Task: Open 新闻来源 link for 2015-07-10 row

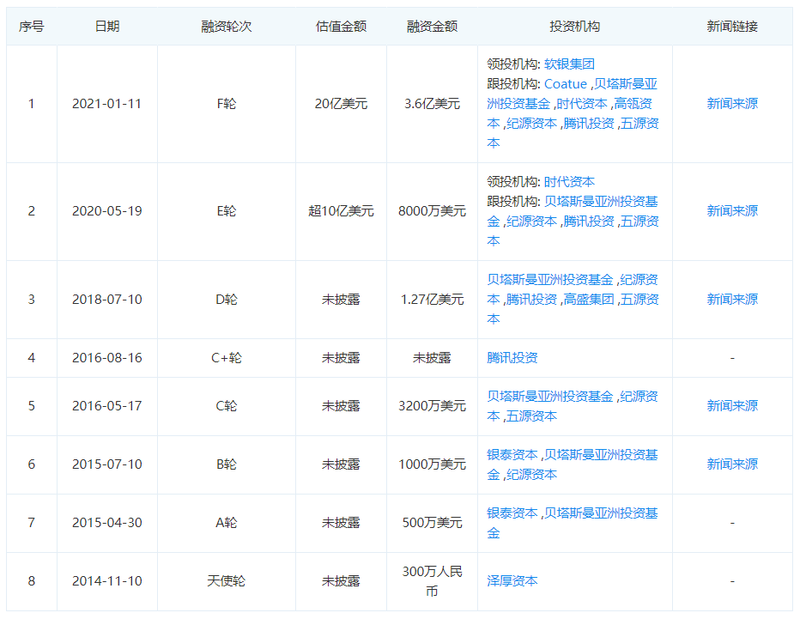Action: tap(732, 464)
